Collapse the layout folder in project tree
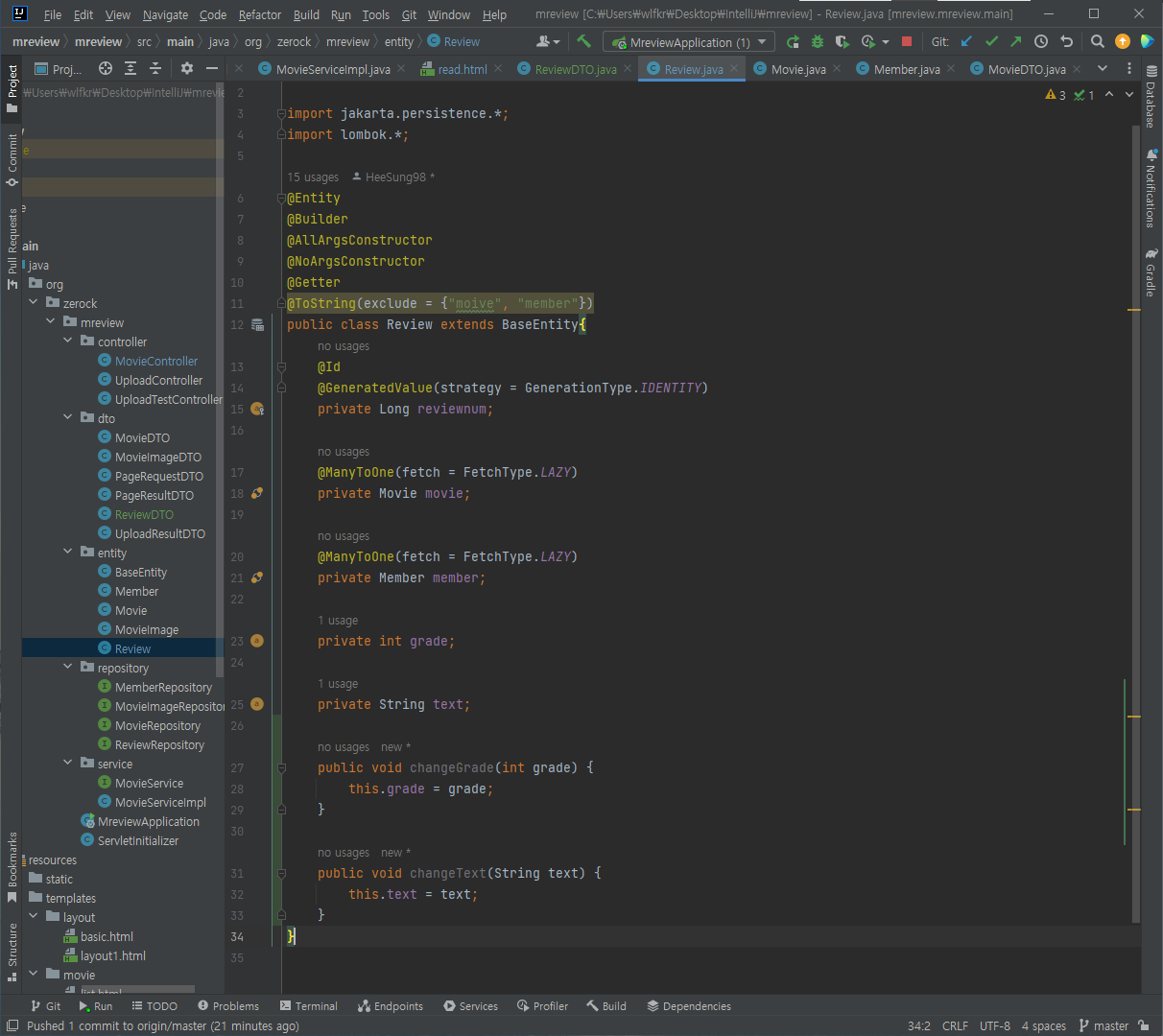This screenshot has height=1036, width=1163. (34, 916)
